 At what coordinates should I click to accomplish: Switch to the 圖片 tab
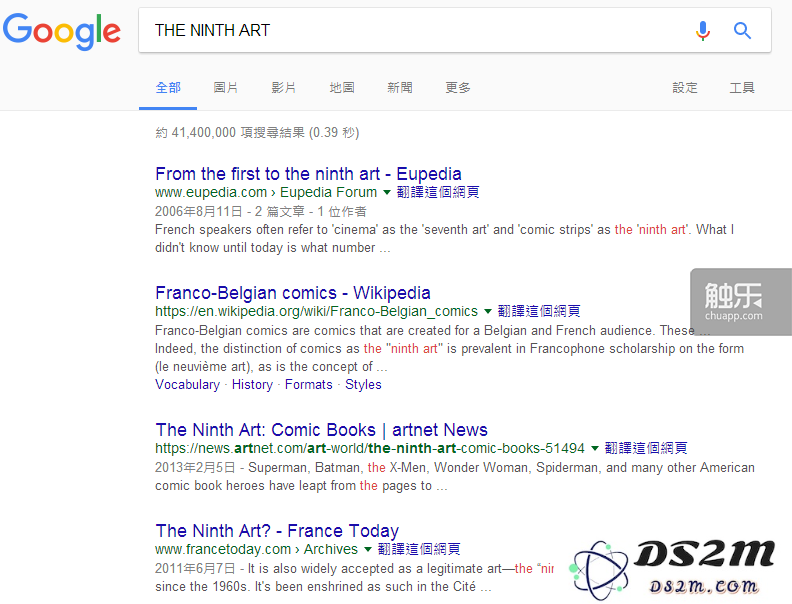coord(226,88)
